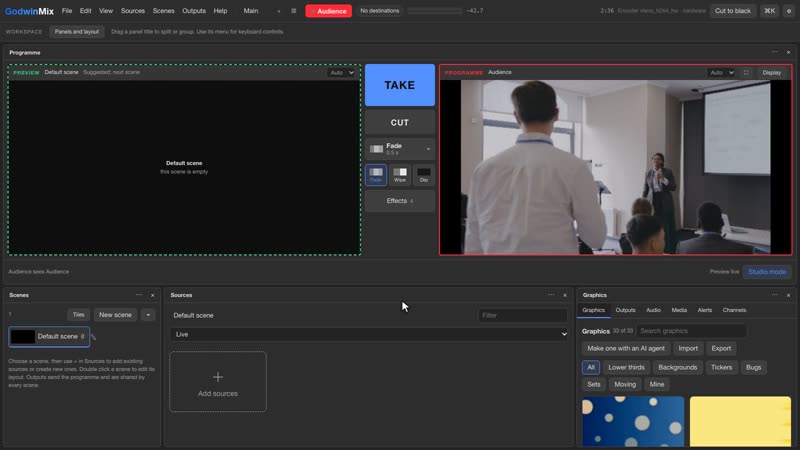Click the Export graphics button

point(721,348)
